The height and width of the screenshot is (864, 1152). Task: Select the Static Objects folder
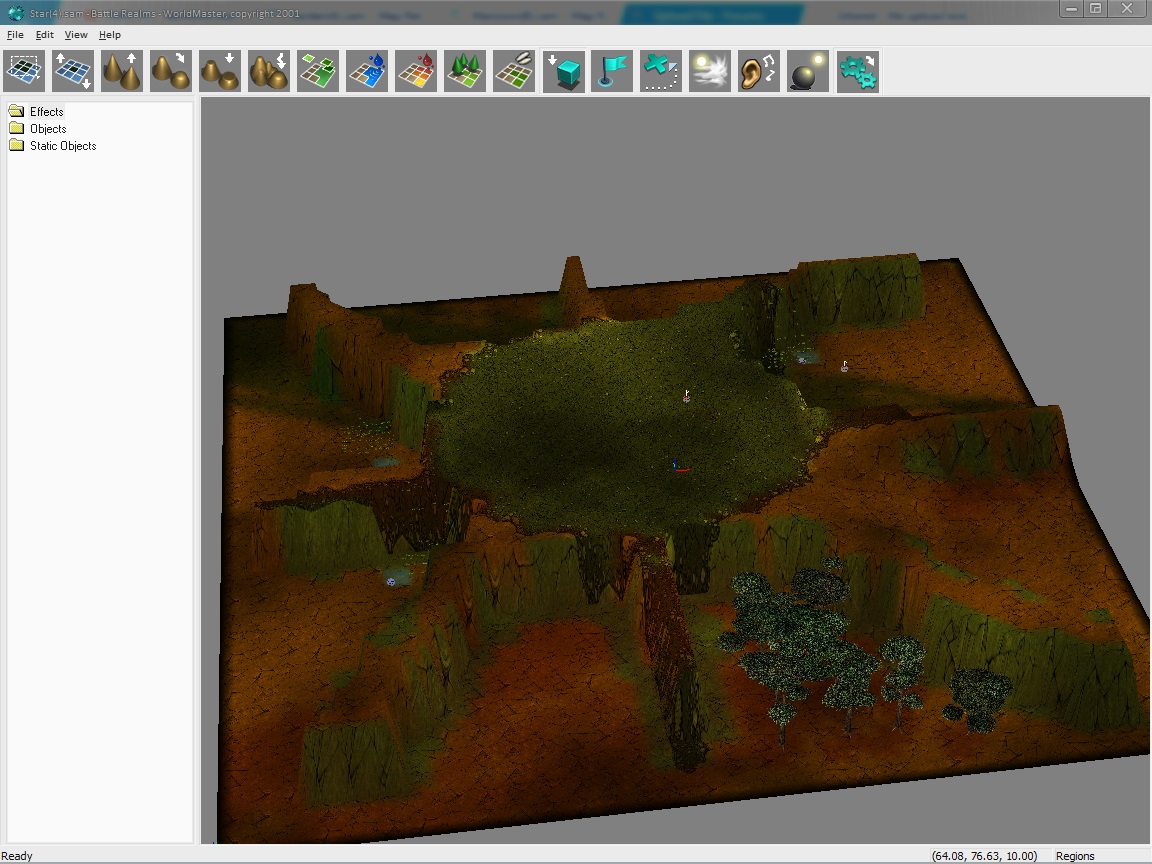(63, 145)
